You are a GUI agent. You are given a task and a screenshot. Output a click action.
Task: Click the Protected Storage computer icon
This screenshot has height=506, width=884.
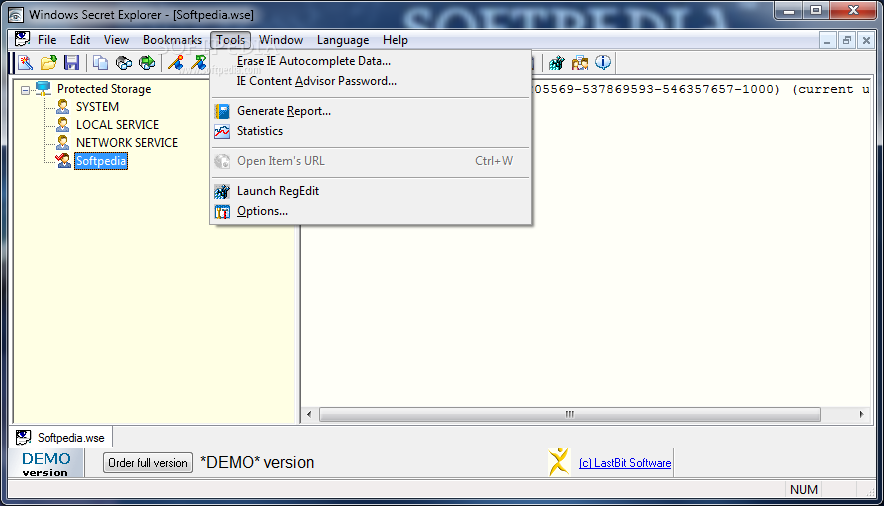[x=43, y=88]
